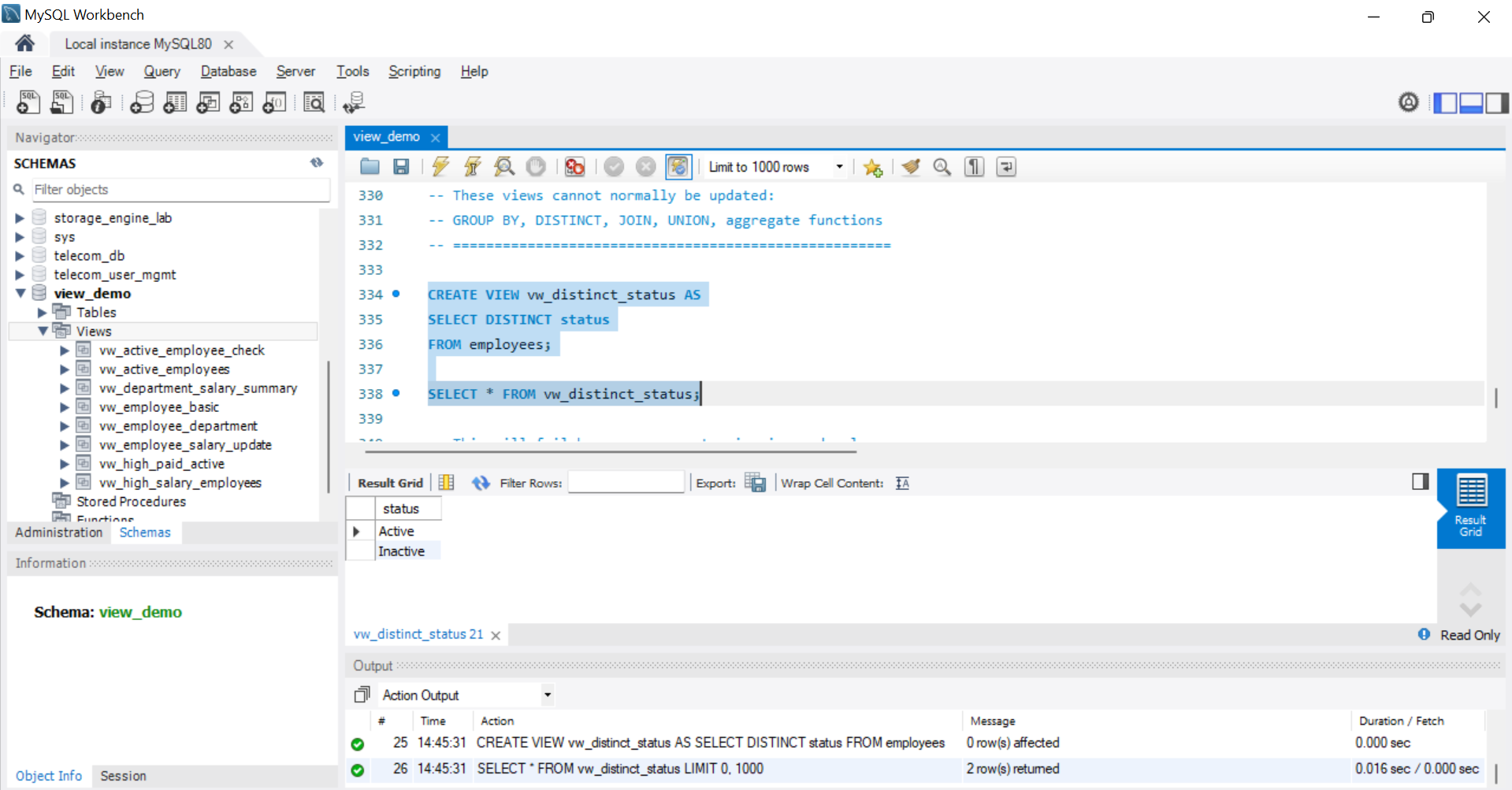Switch to the Administration tab
Viewport: 1512px width, 790px height.
[x=59, y=532]
